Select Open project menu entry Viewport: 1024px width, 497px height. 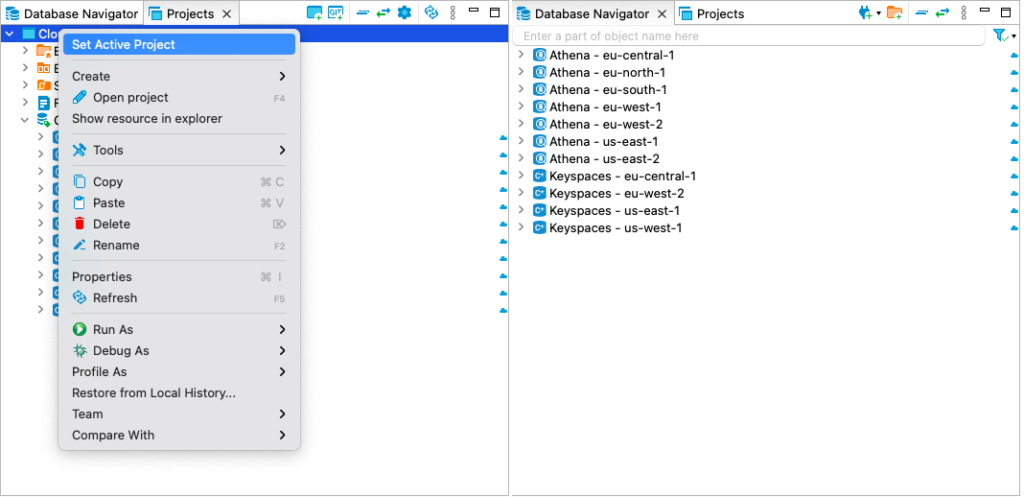click(x=179, y=97)
